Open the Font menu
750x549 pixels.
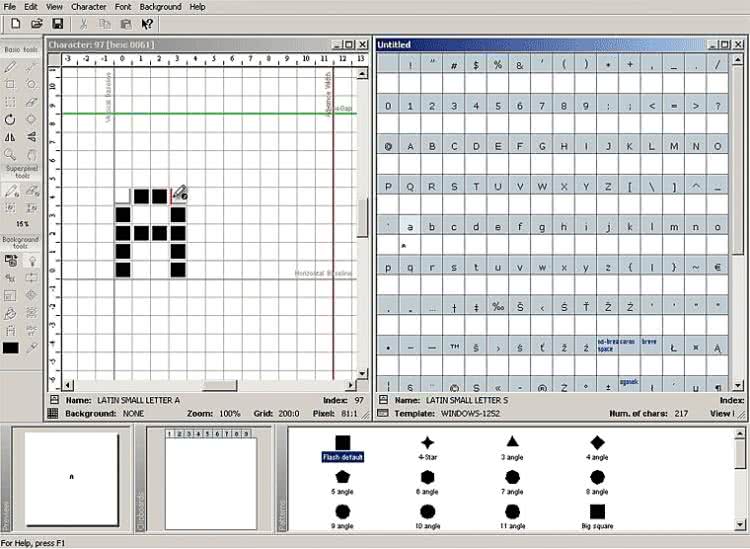123,7
